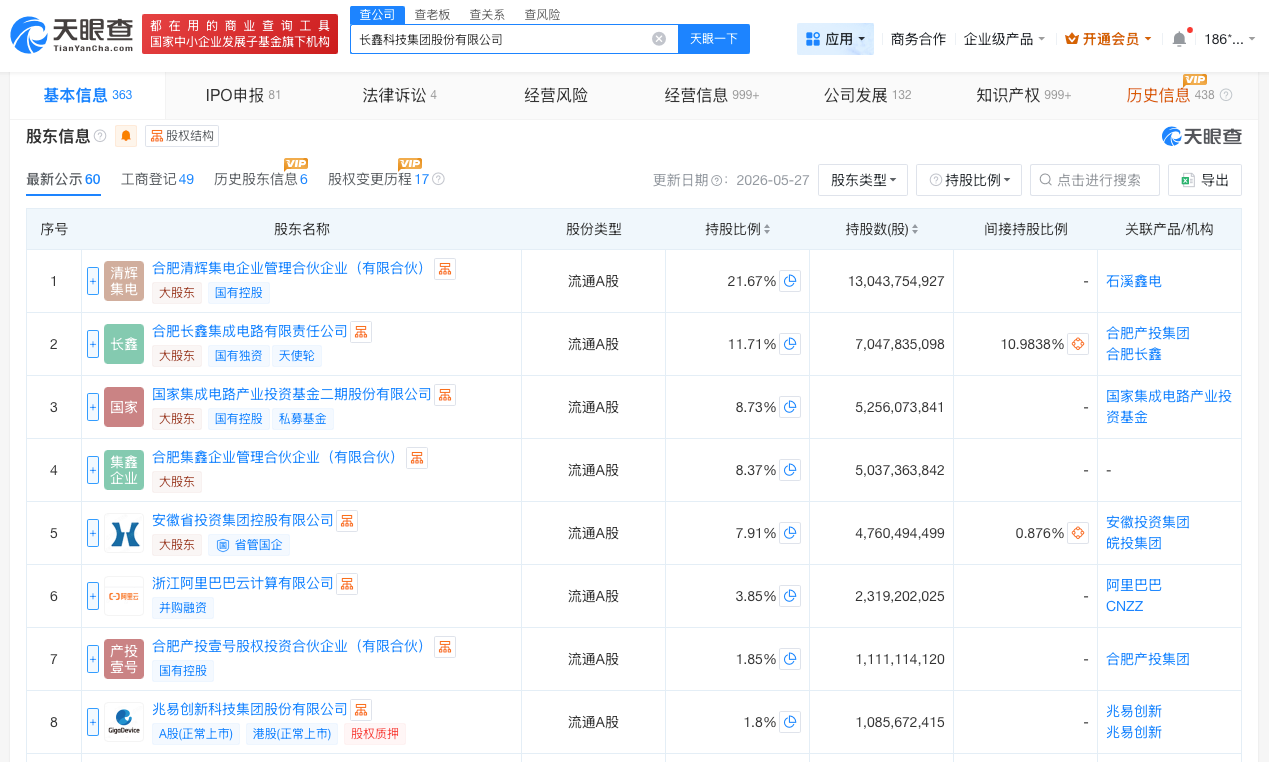Switch to 知识产权 tab
Screen dimensions: 1269x762
[x=1023, y=95]
